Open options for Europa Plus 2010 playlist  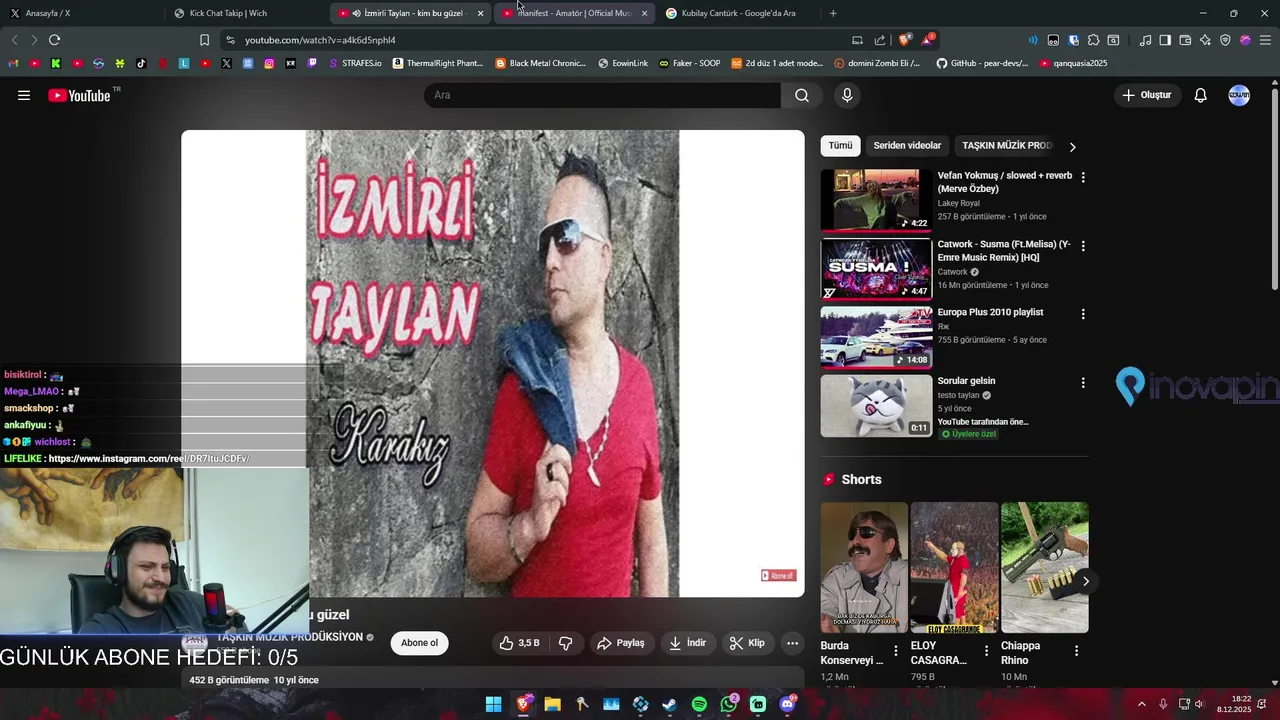click(x=1082, y=314)
